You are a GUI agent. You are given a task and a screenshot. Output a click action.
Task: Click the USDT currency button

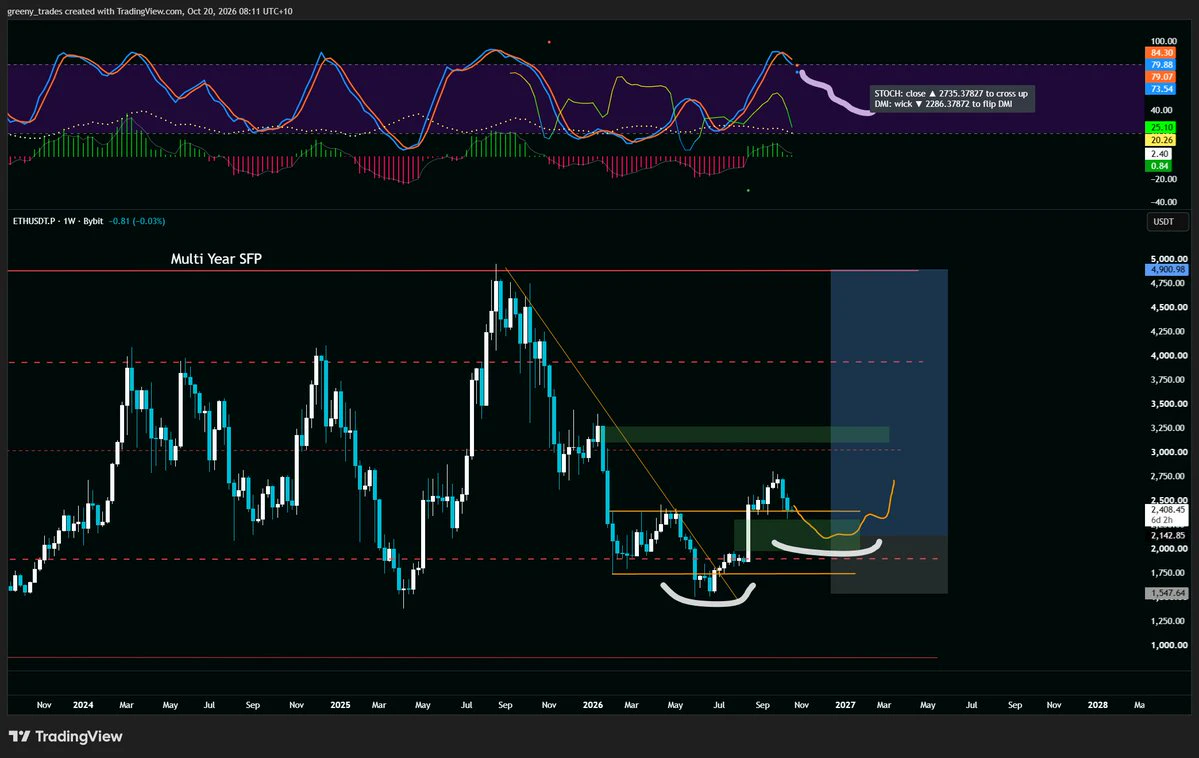[x=1166, y=222]
